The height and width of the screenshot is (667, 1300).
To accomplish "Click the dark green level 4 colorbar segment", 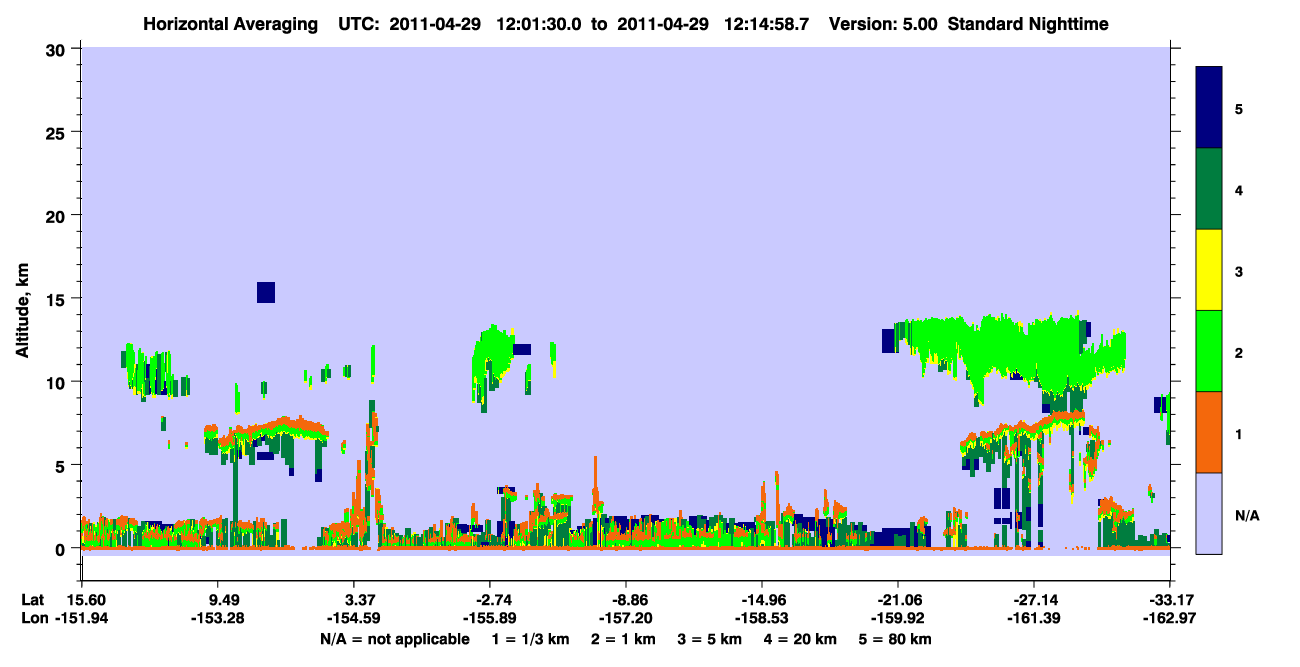I will (1209, 189).
